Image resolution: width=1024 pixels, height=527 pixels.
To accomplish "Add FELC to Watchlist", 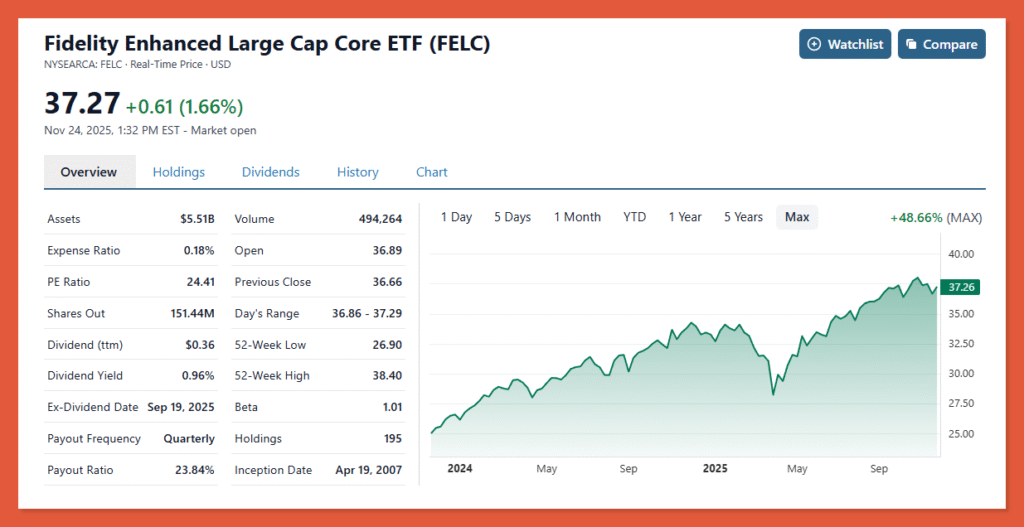I will click(x=845, y=45).
